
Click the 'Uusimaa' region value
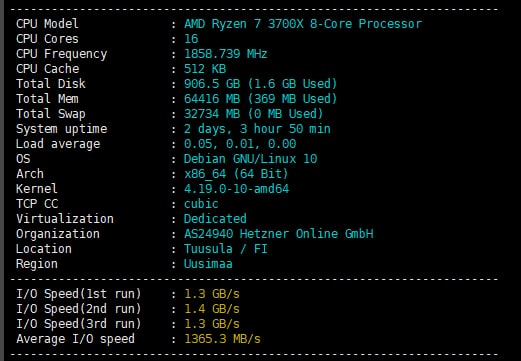click(x=208, y=264)
